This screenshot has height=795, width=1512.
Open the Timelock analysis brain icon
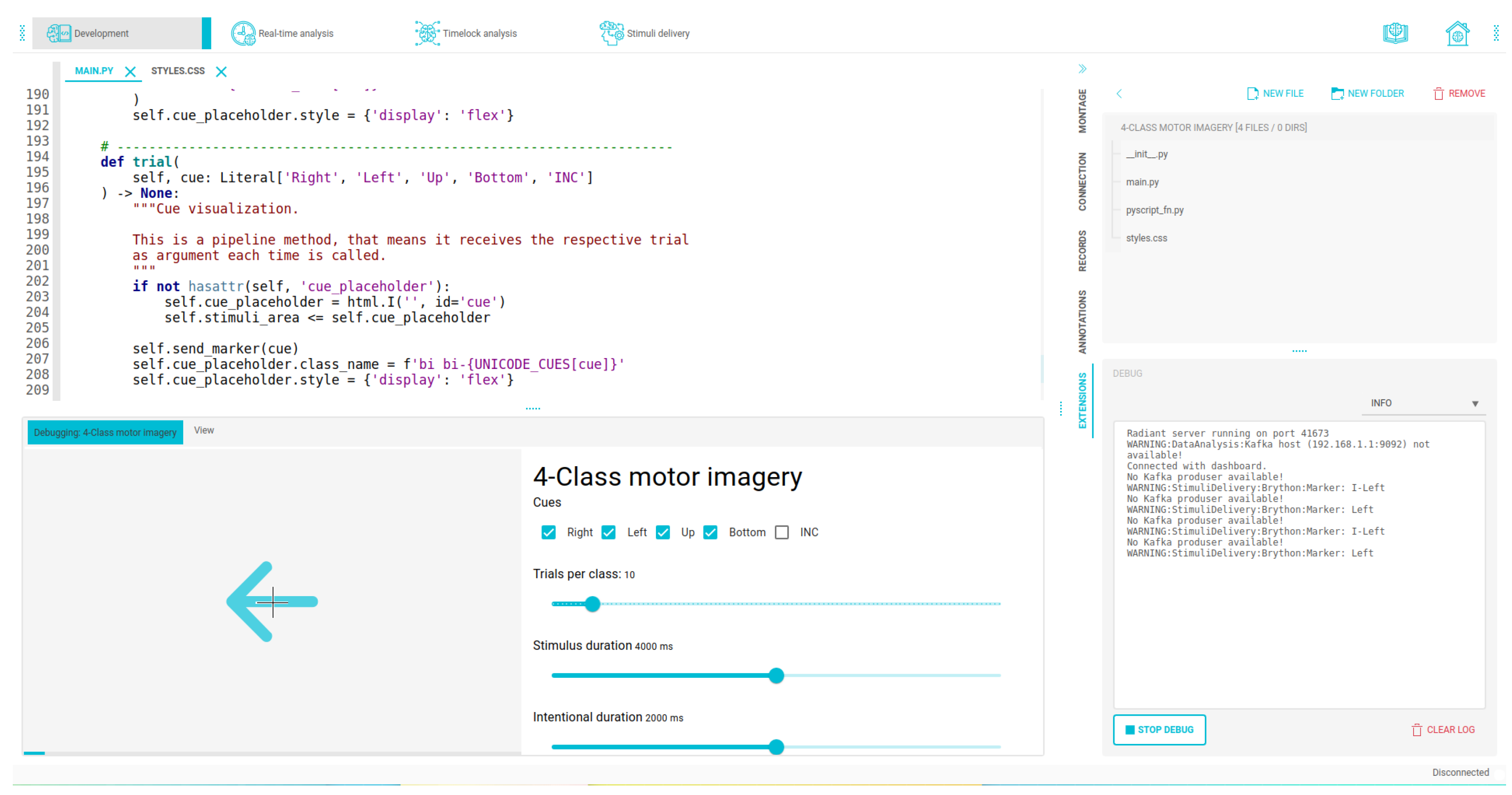(427, 33)
